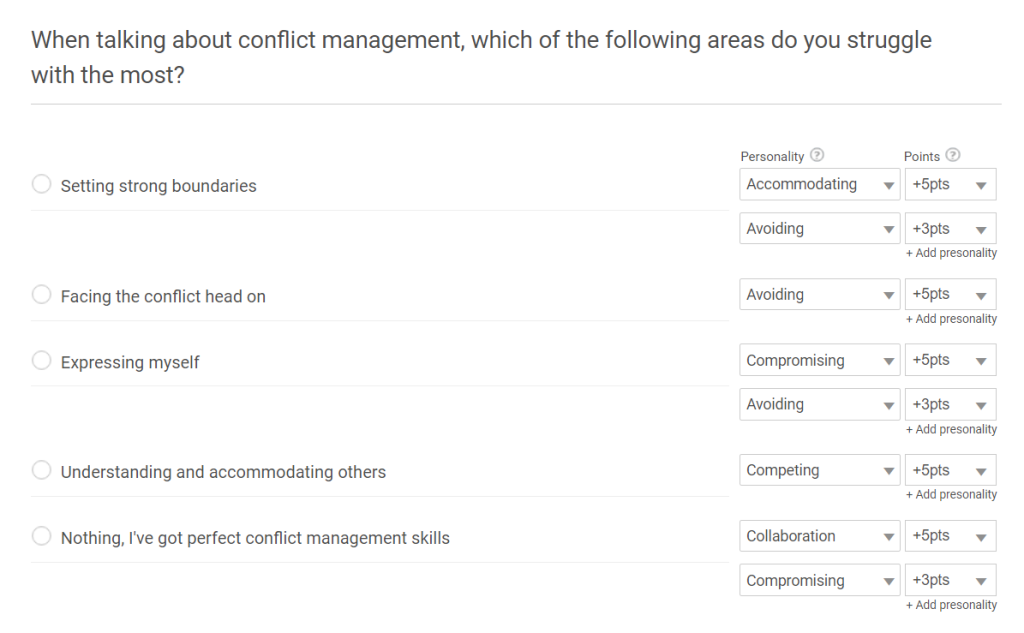Add personality to the last answer option
The image size is (1024, 633).
coord(951,606)
